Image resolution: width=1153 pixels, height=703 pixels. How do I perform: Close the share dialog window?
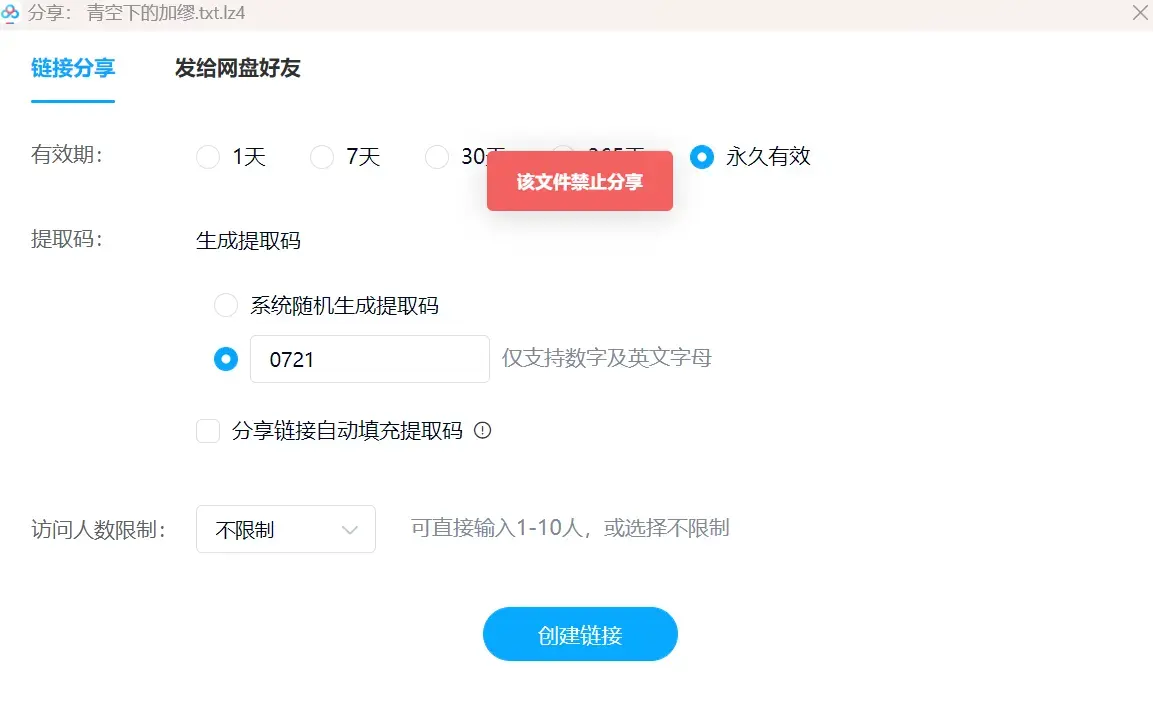1140,13
